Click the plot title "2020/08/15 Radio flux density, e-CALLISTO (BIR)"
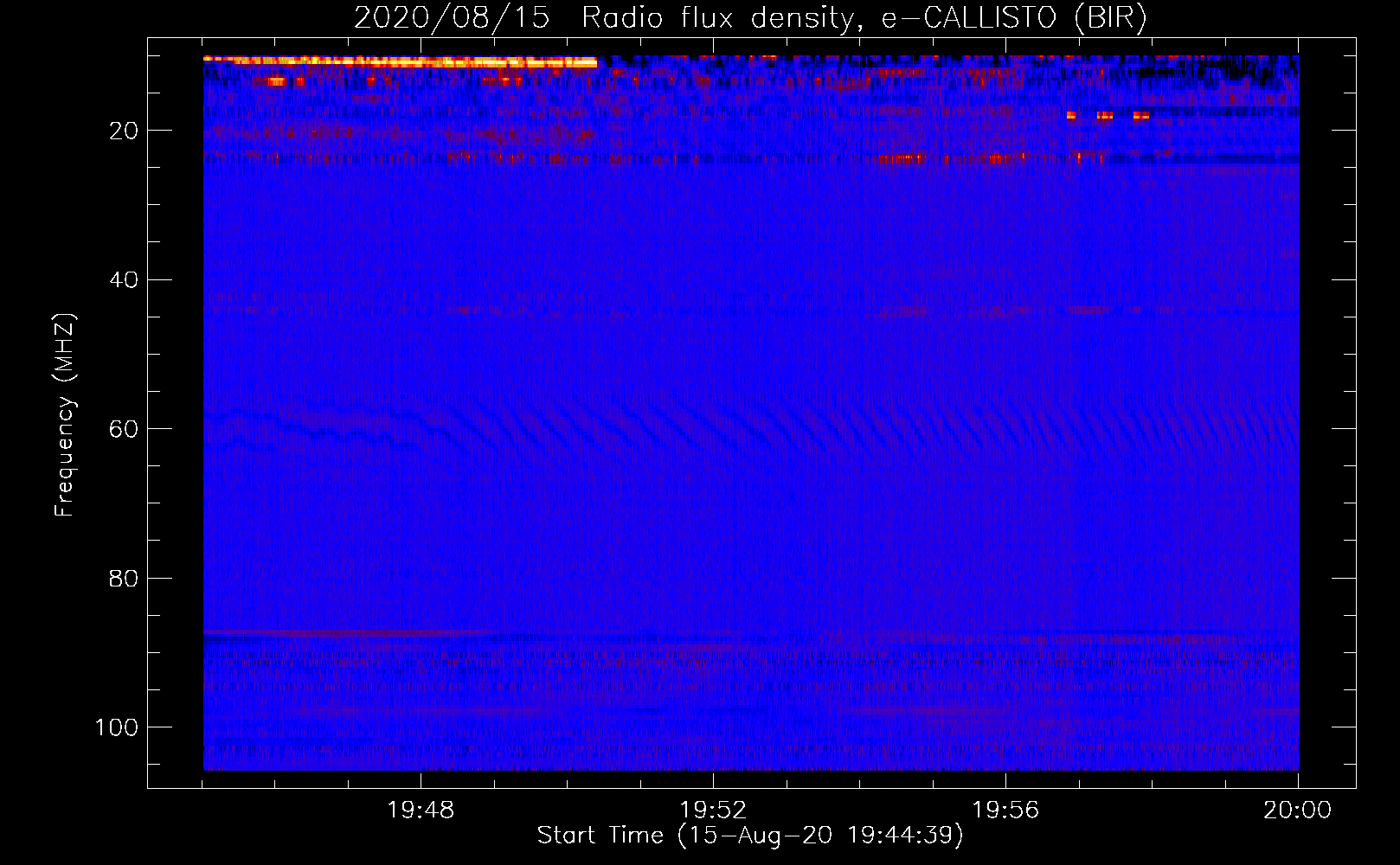This screenshot has width=1400, height=865. (750, 18)
